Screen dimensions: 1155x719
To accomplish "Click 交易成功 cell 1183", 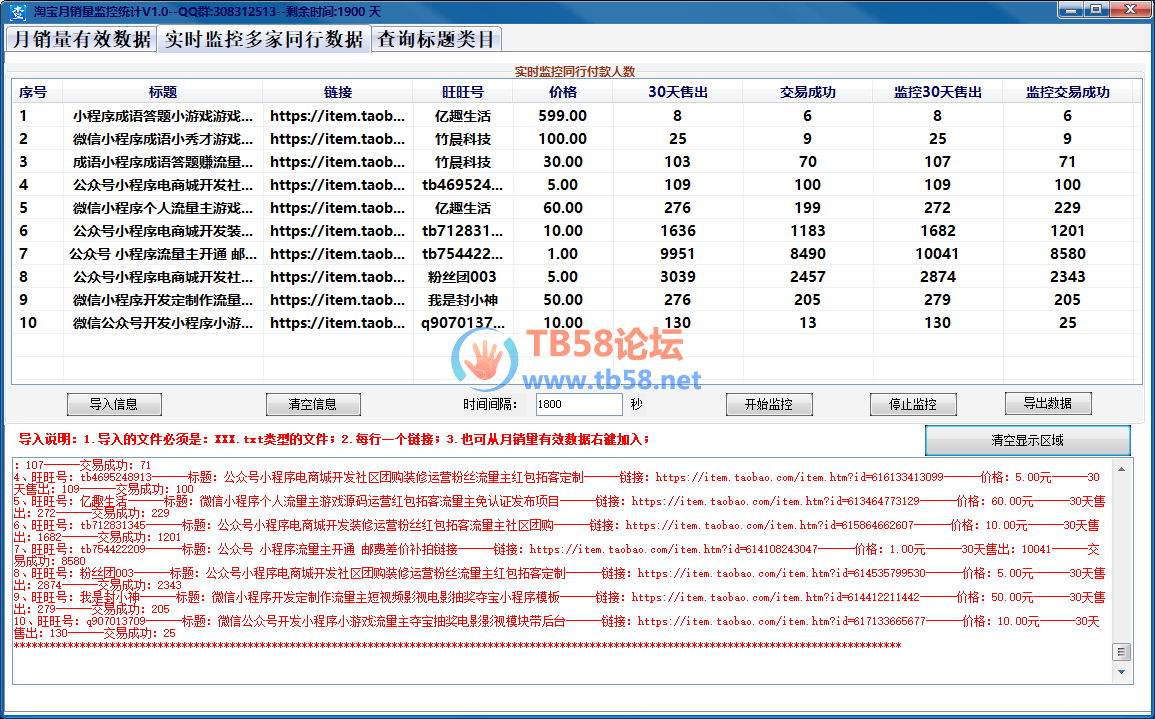I will point(807,231).
